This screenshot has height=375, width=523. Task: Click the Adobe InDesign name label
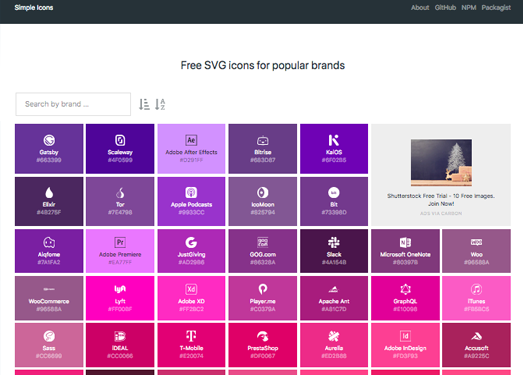coord(405,348)
